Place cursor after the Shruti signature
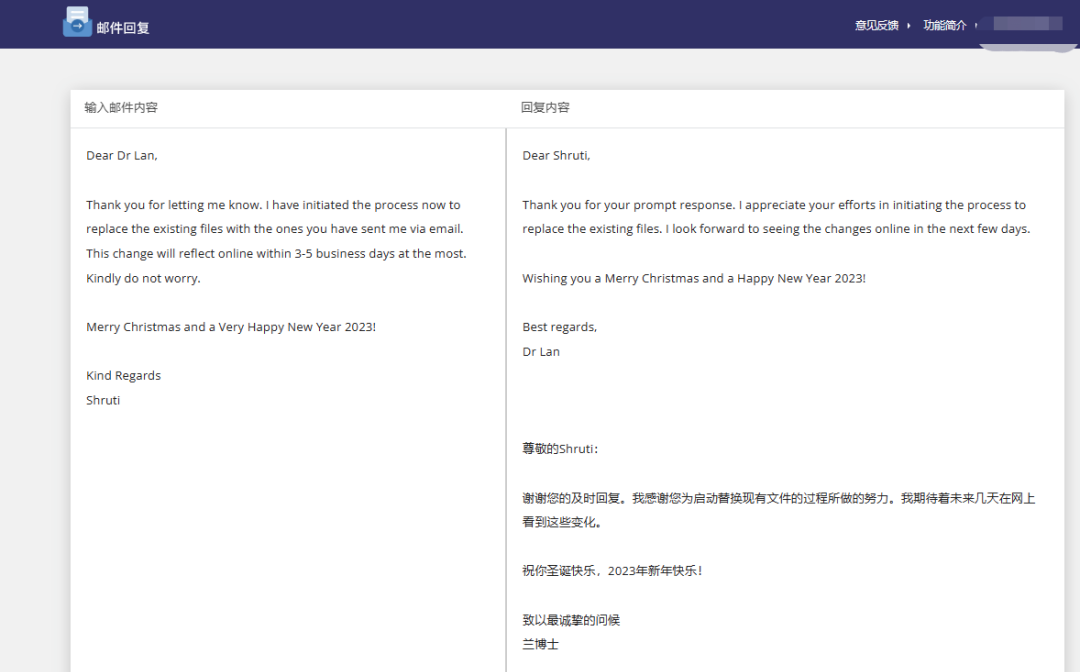 pos(121,400)
